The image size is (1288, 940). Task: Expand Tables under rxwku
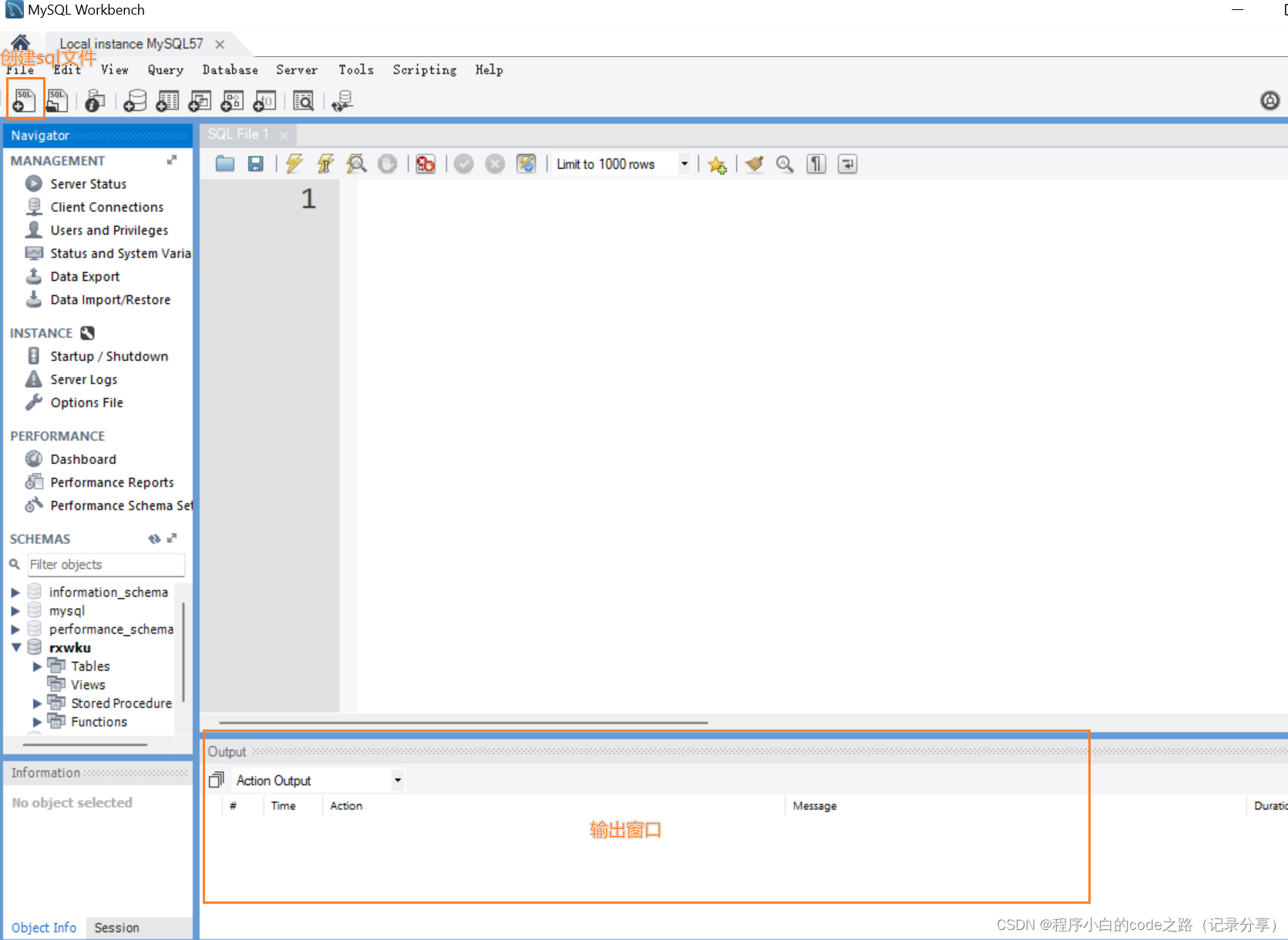(36, 666)
